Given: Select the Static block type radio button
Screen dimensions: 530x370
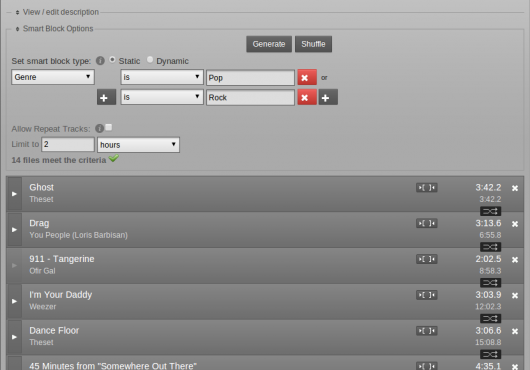Looking at the screenshot, I should 112,60.
